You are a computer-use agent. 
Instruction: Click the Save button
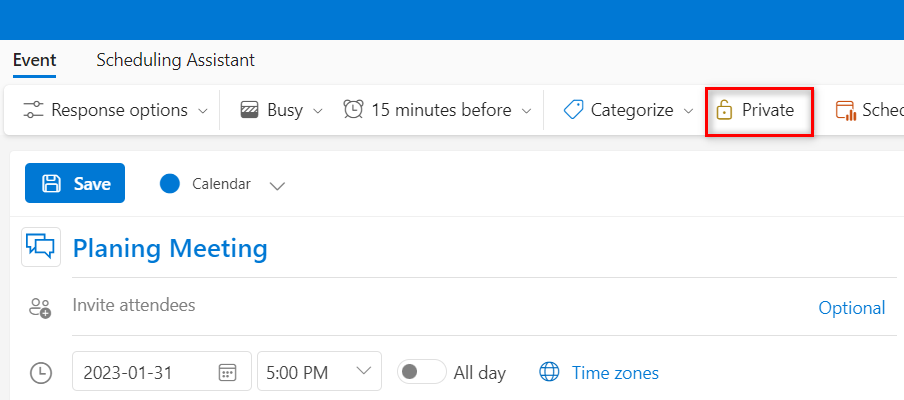point(75,183)
